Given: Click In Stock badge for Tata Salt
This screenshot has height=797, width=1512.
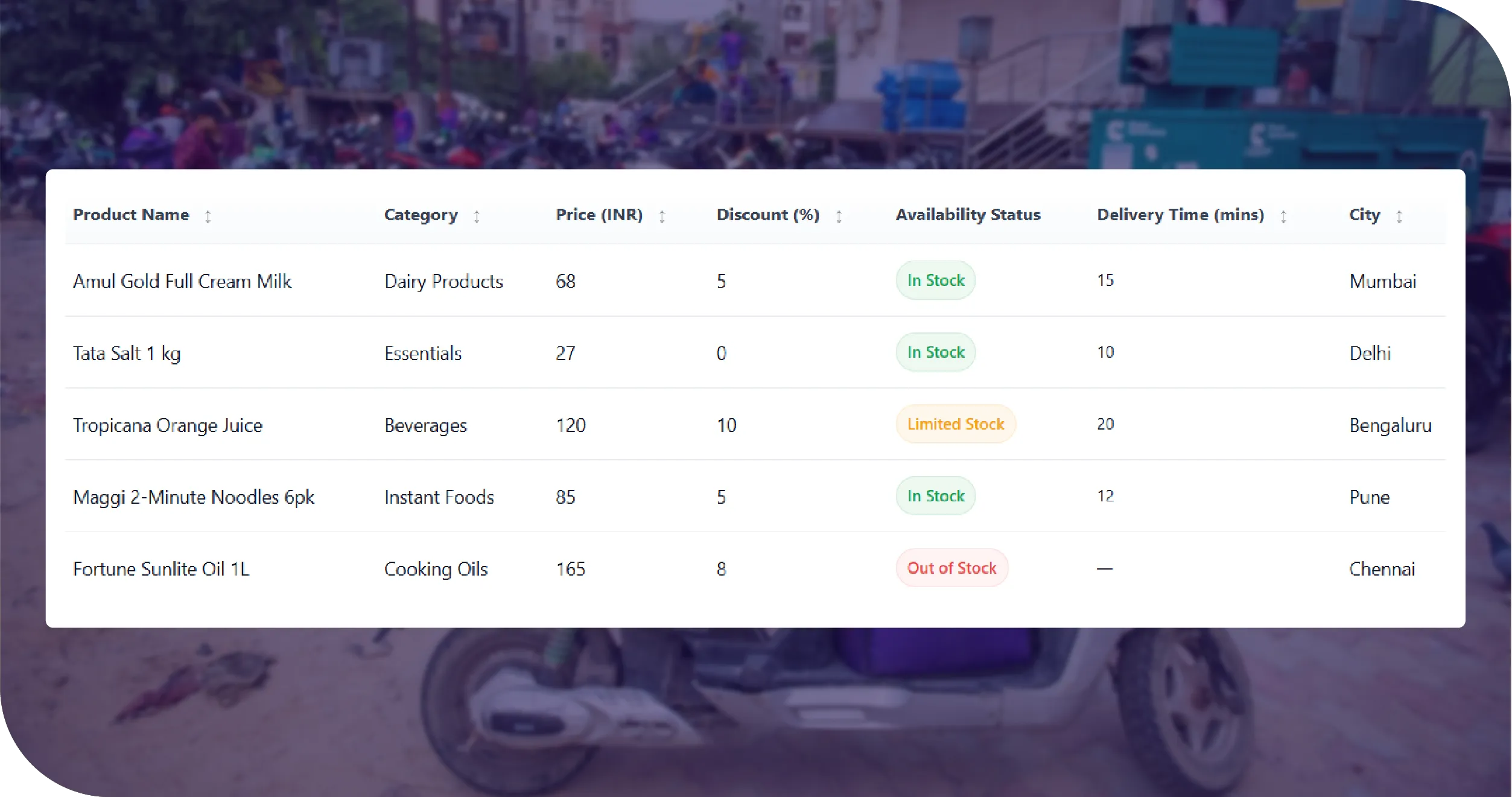Looking at the screenshot, I should 936,352.
